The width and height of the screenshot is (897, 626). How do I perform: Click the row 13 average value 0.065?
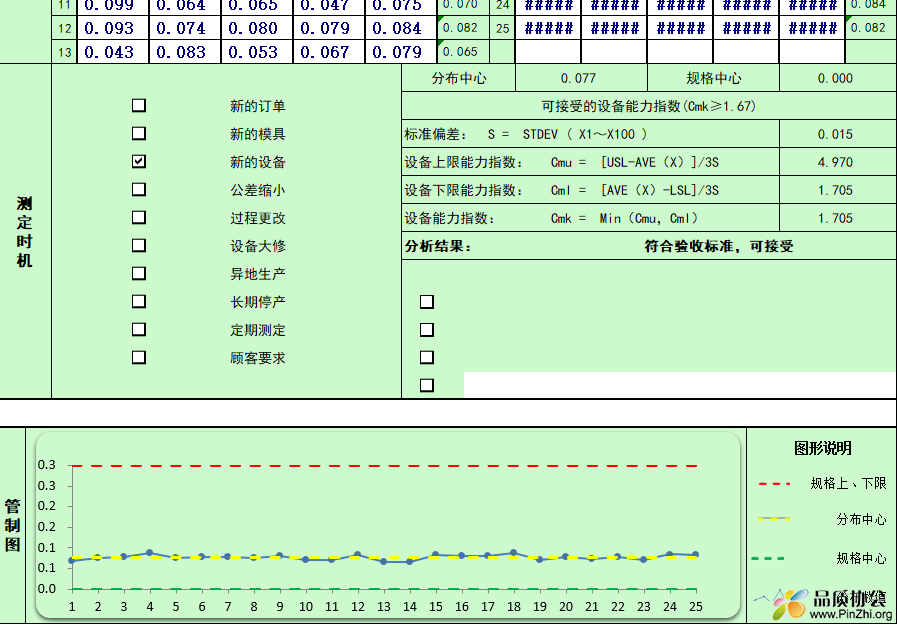[x=463, y=51]
